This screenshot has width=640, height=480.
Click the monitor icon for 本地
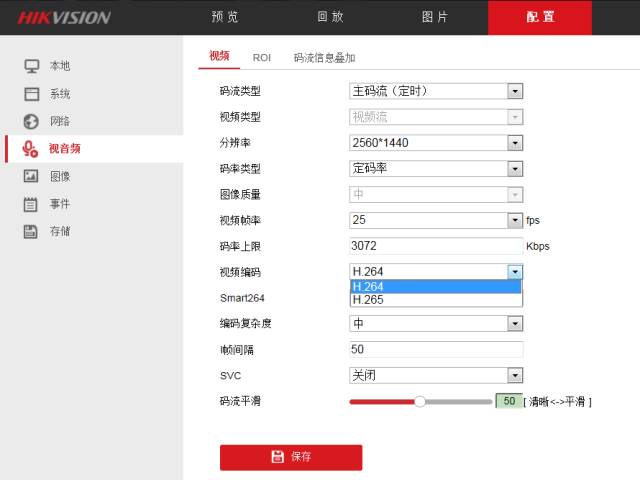[x=31, y=66]
